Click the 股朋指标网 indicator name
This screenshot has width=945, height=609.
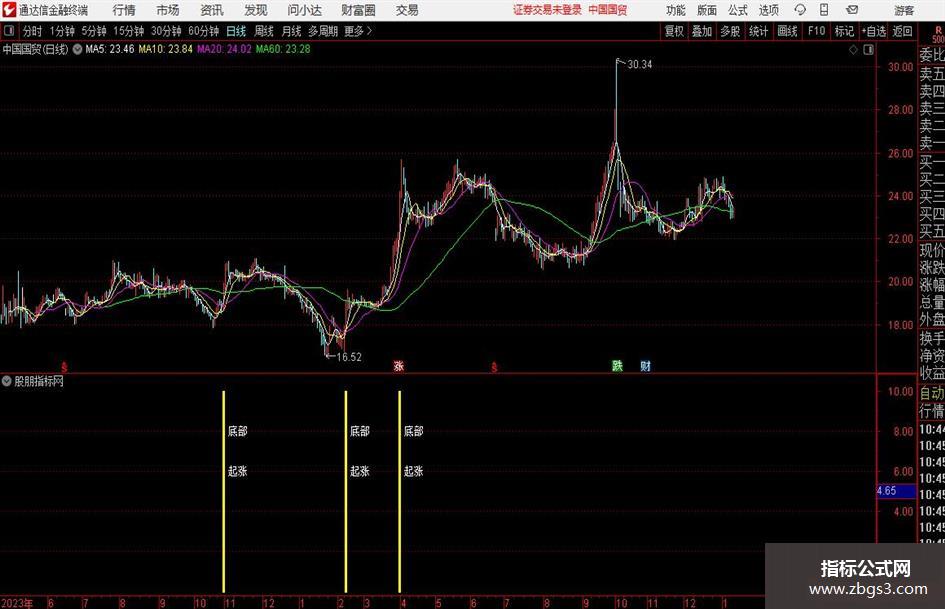[39, 381]
